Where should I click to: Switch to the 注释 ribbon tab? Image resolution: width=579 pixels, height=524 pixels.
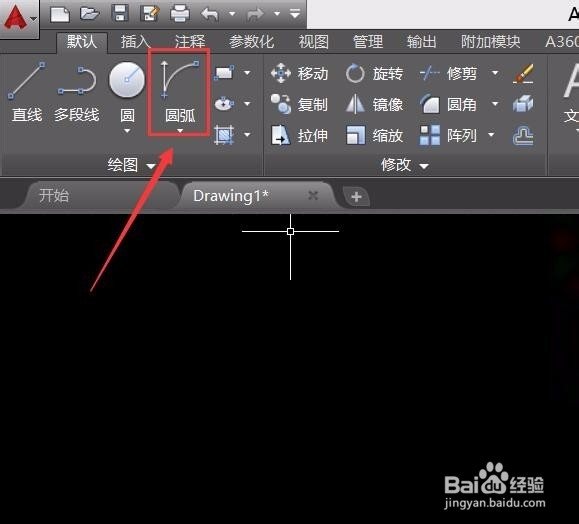point(190,42)
